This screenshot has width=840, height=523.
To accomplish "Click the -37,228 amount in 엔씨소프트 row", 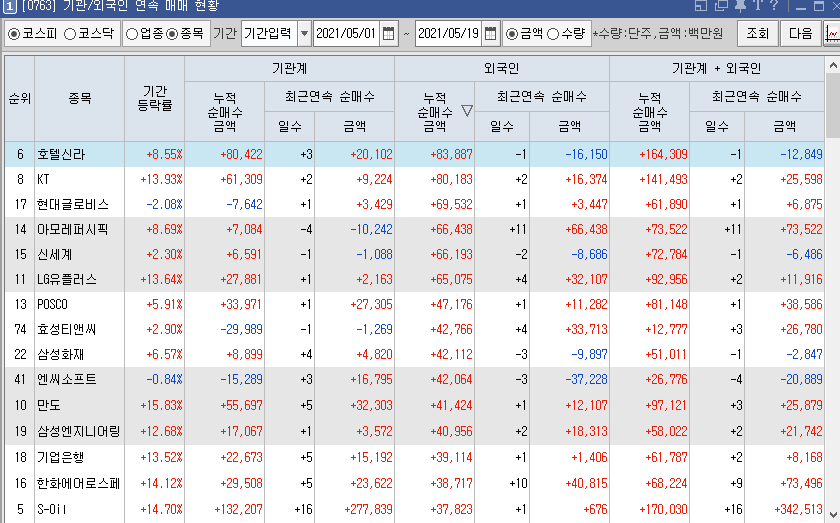I will click(x=586, y=379).
